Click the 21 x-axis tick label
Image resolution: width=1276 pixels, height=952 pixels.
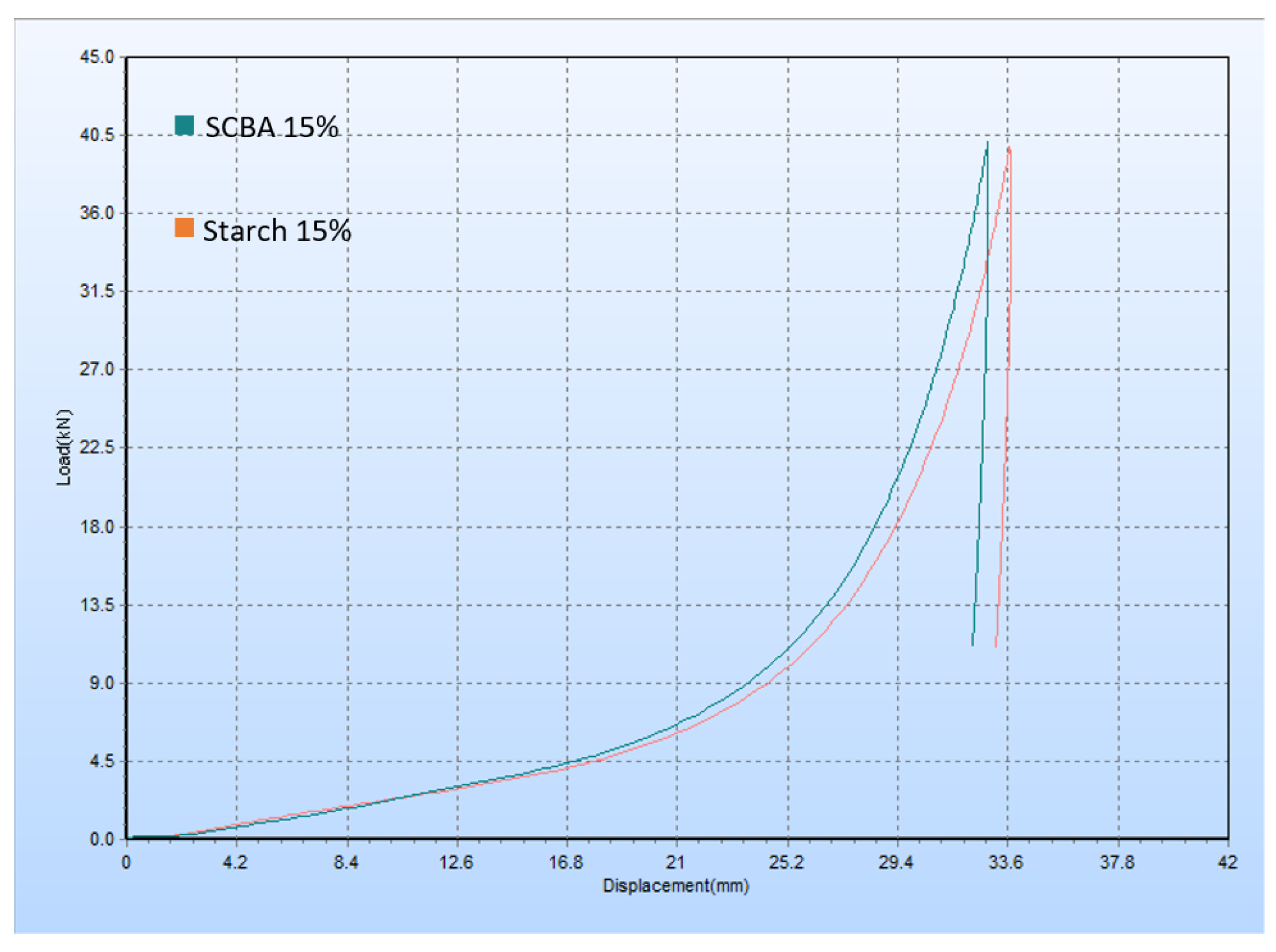click(x=675, y=863)
